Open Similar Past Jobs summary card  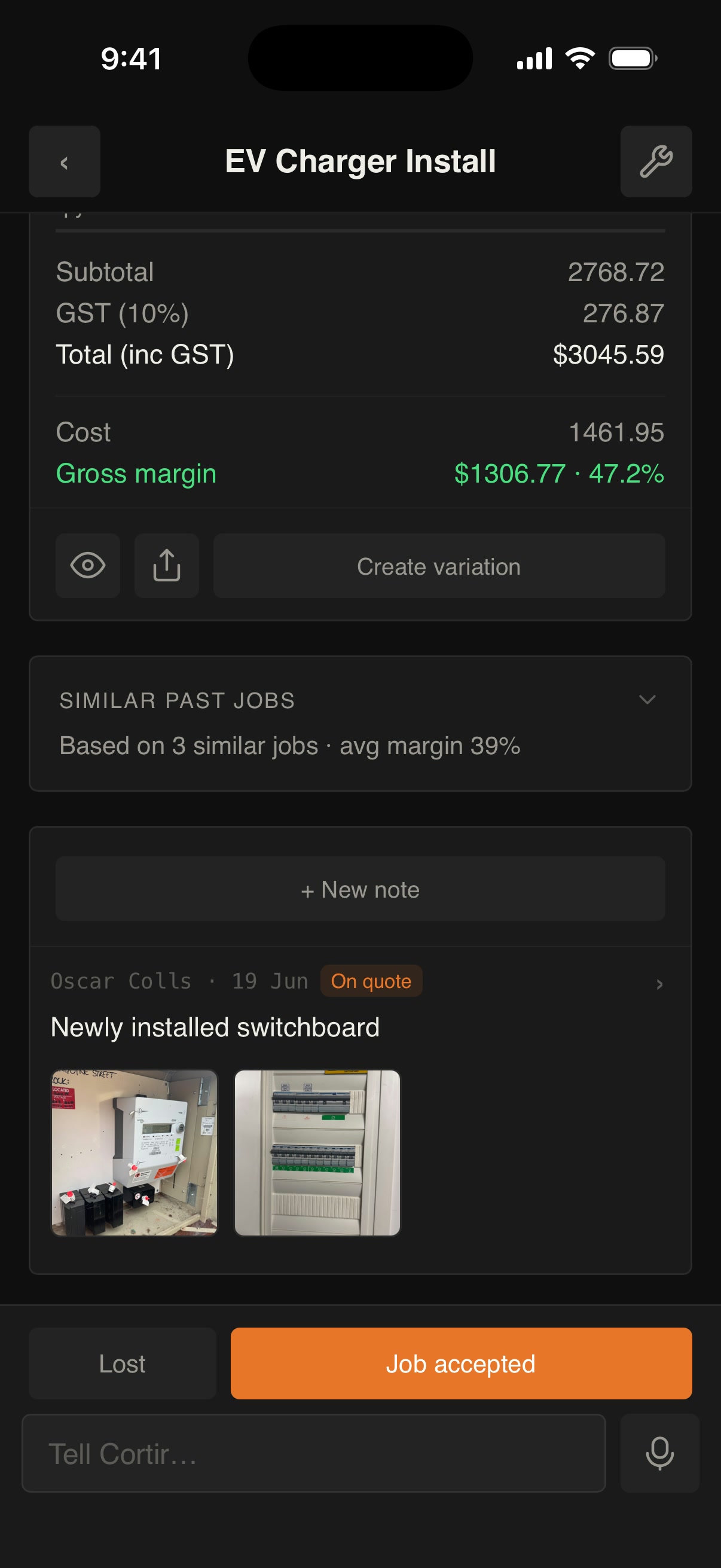click(360, 724)
